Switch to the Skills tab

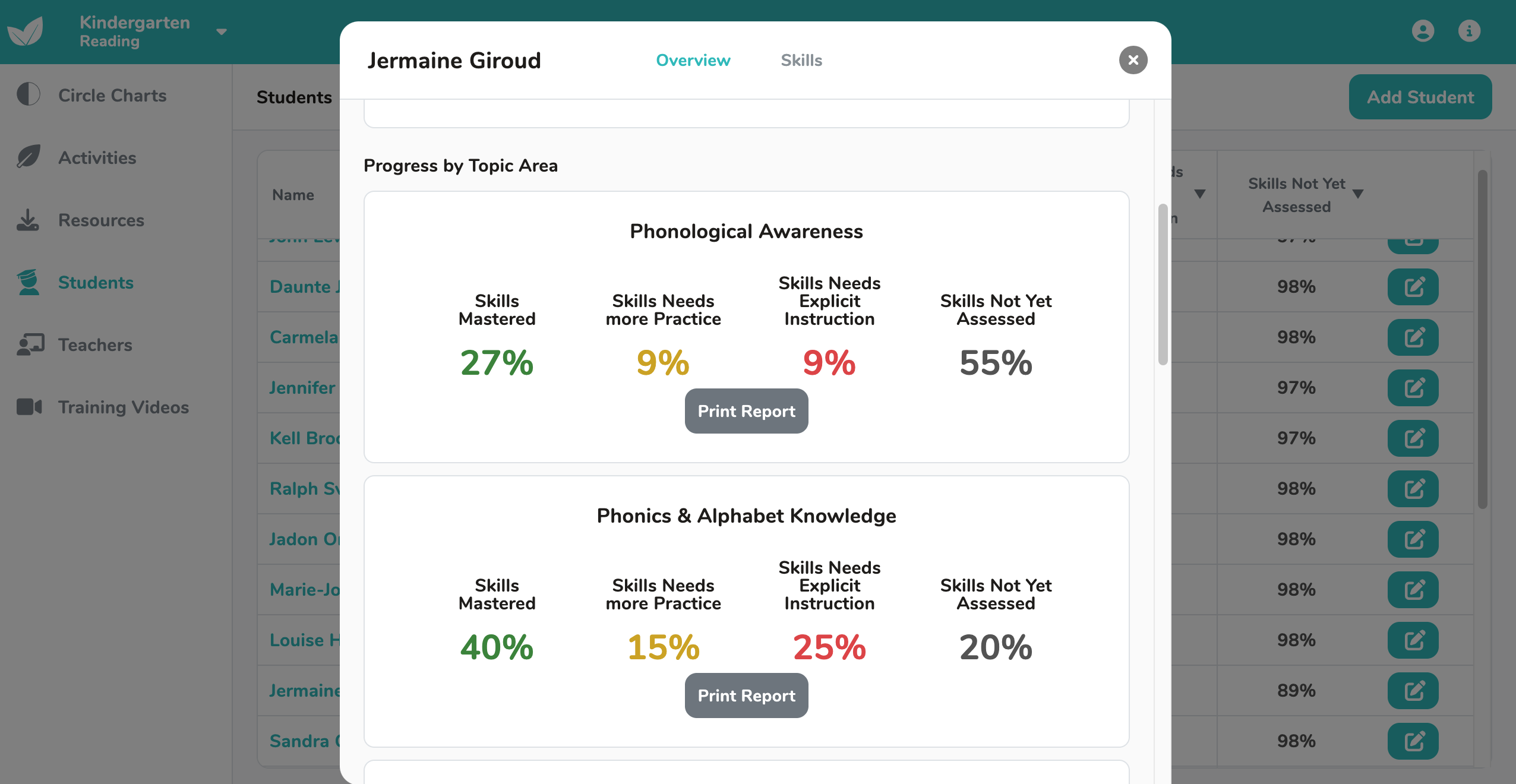(x=801, y=60)
